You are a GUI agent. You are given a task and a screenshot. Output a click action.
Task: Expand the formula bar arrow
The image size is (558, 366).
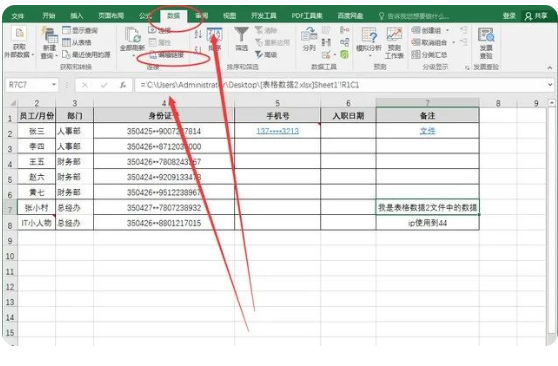coord(550,85)
